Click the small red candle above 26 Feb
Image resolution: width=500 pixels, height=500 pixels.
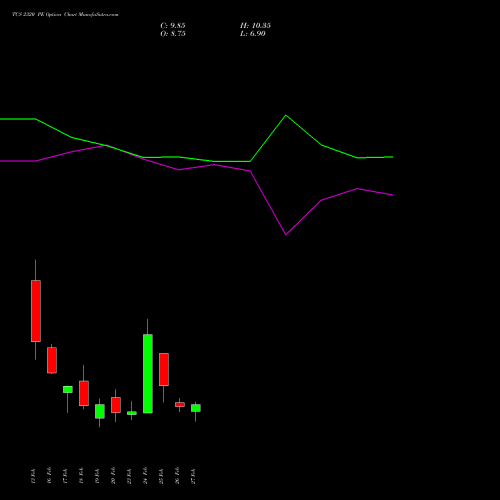180,405
